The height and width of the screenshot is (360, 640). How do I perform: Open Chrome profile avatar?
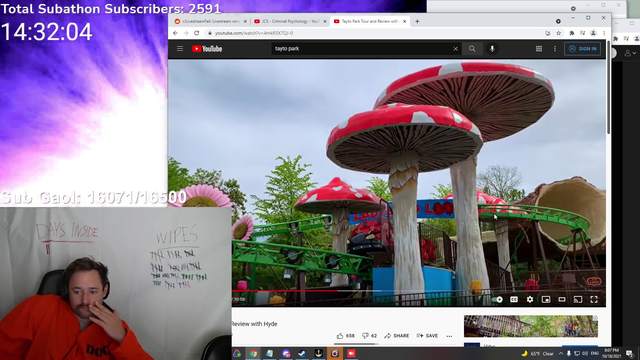[593, 33]
